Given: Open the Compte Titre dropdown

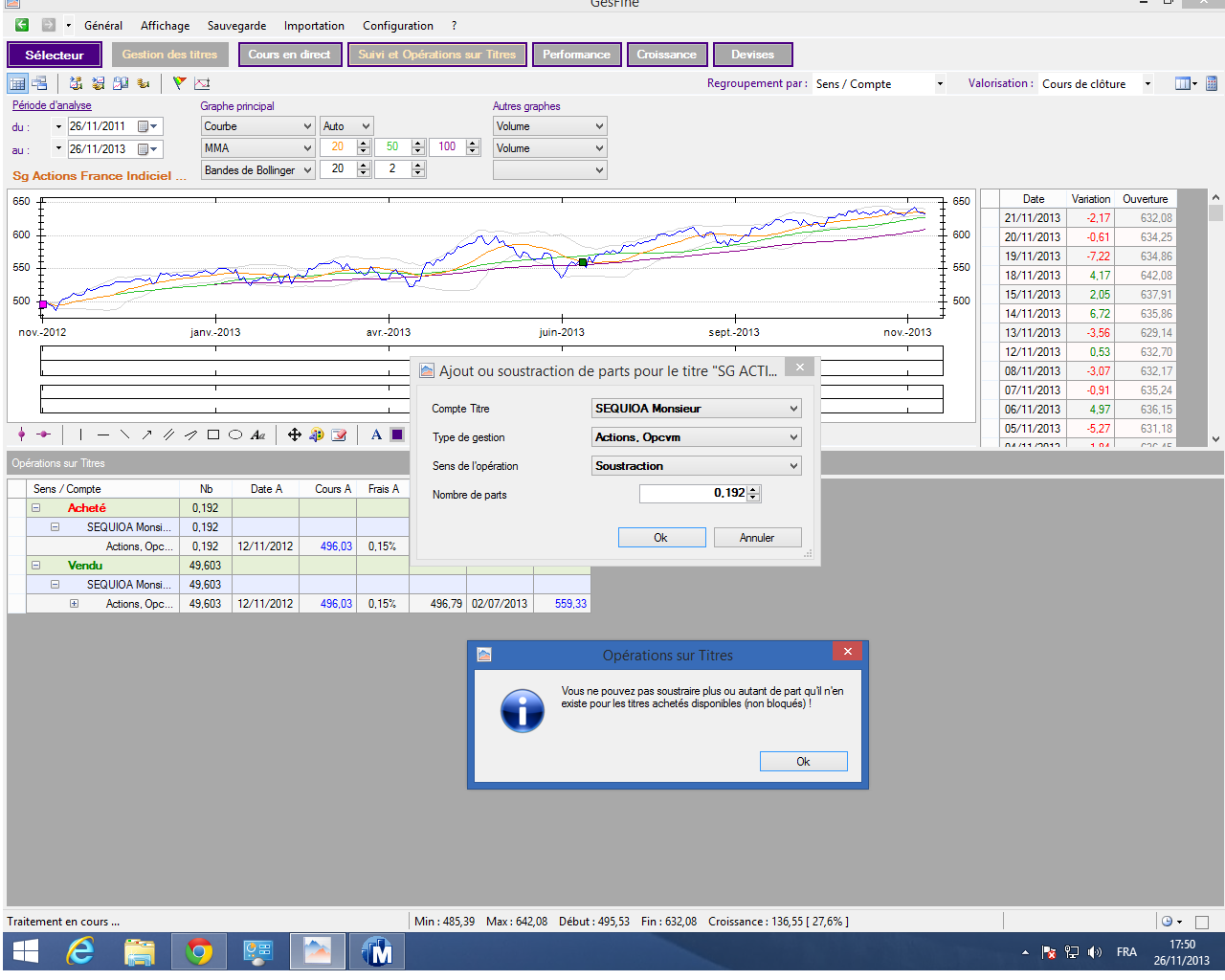Looking at the screenshot, I should coord(793,409).
